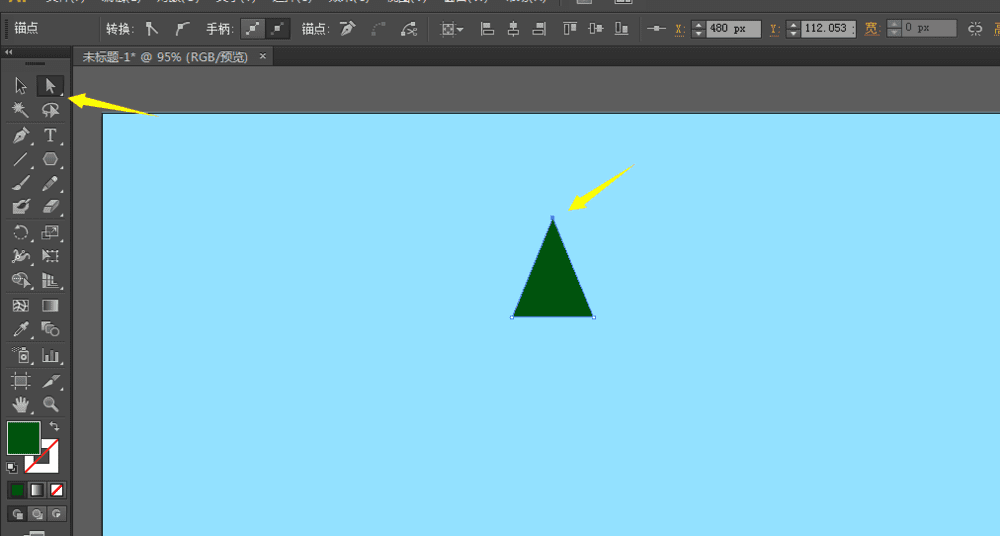Click the X value stepper arrows

click(x=698, y=29)
